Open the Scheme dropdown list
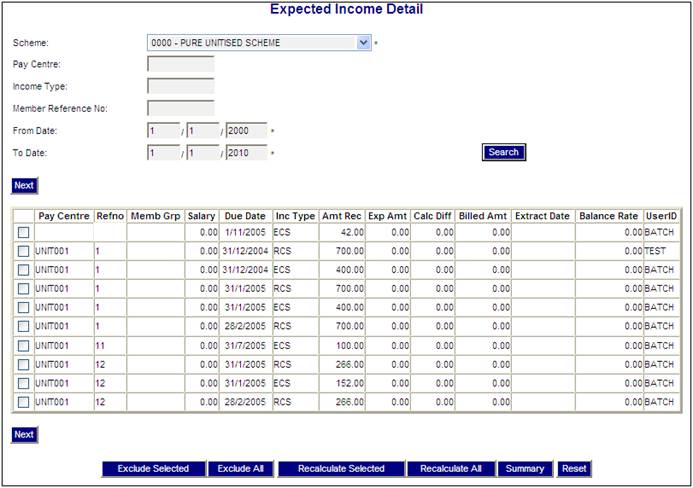This screenshot has height=488, width=693. click(363, 43)
